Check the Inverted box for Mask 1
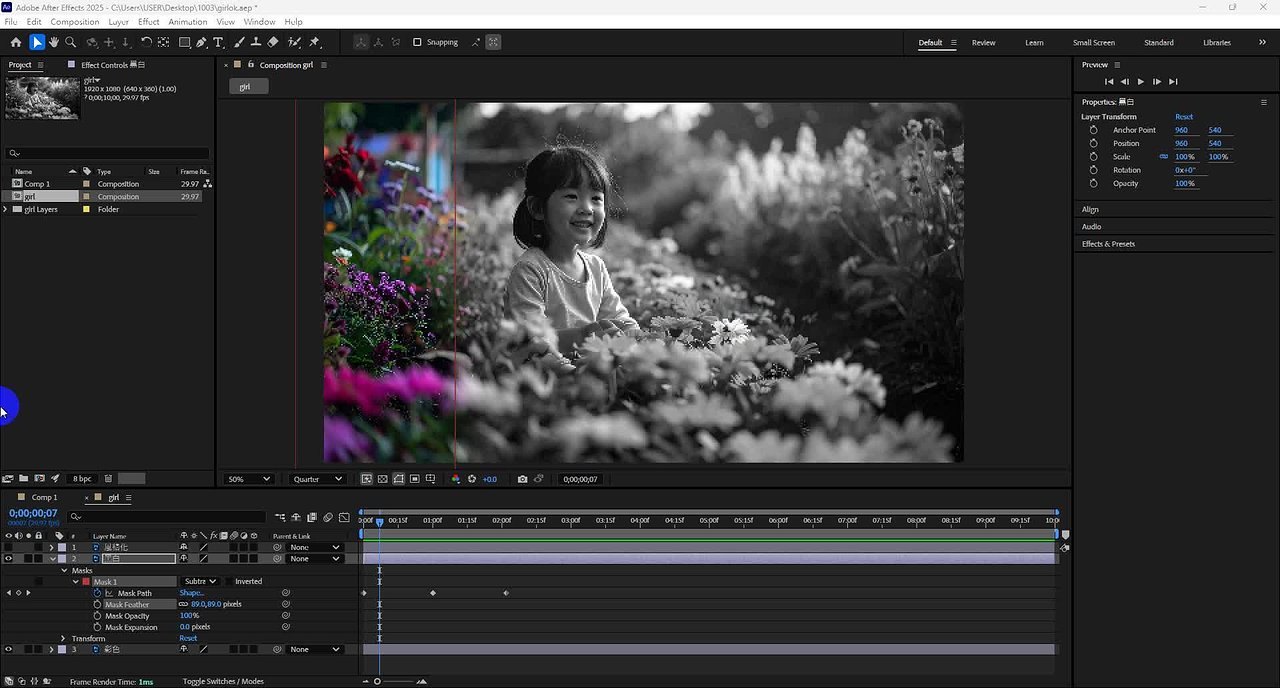The width and height of the screenshot is (1280, 688). tap(229, 581)
